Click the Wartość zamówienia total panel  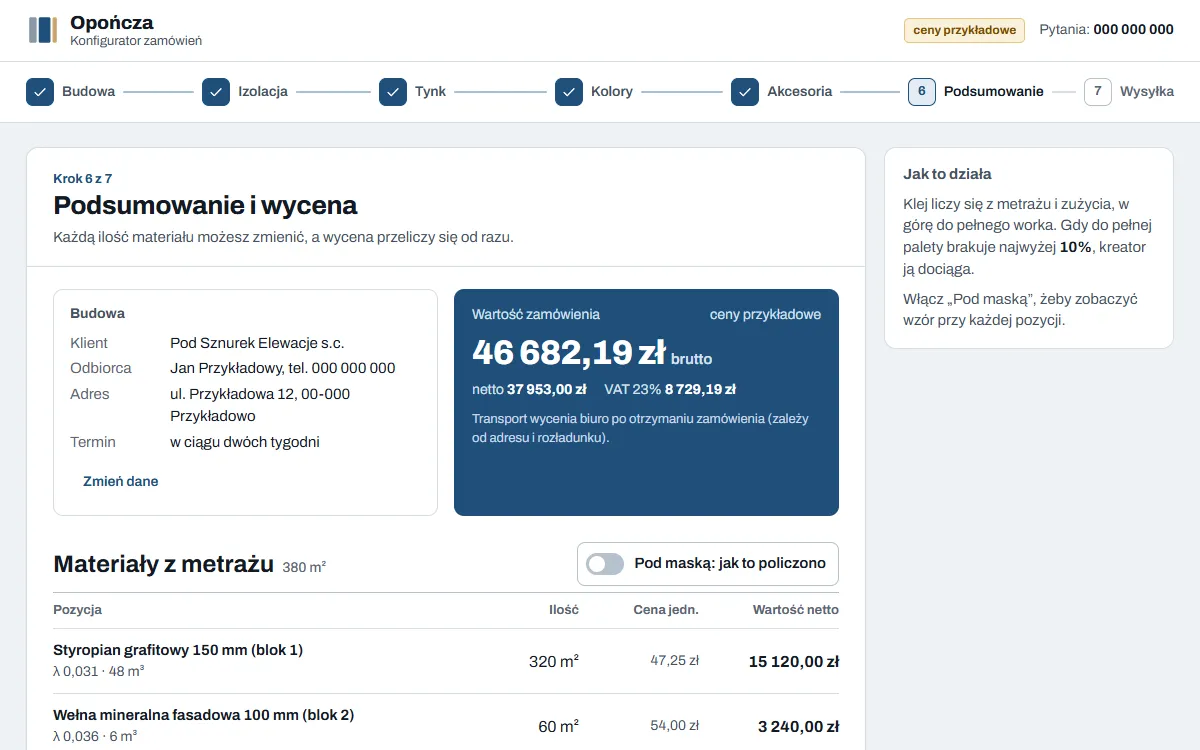click(x=646, y=403)
